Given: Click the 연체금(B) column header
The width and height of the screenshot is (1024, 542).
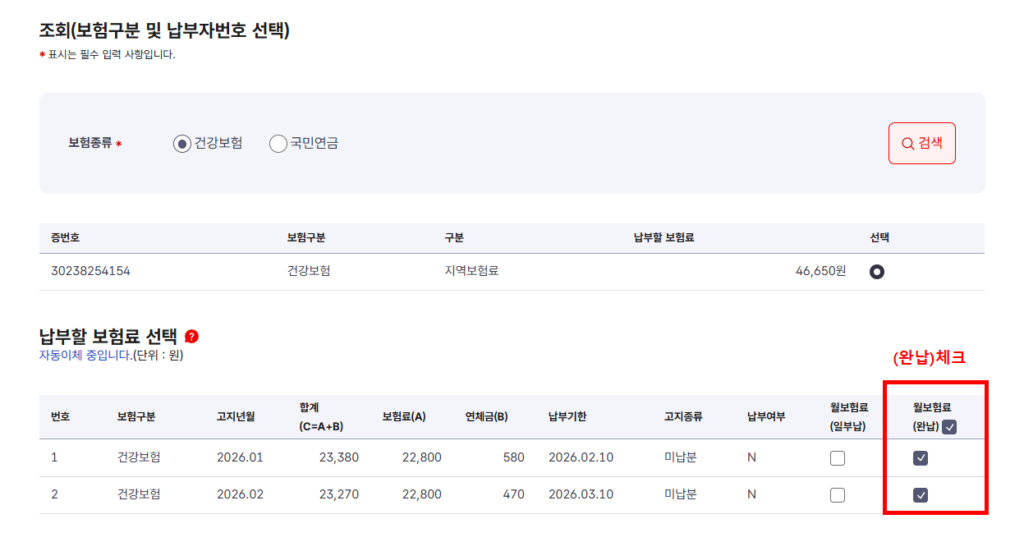Looking at the screenshot, I should 486,417.
